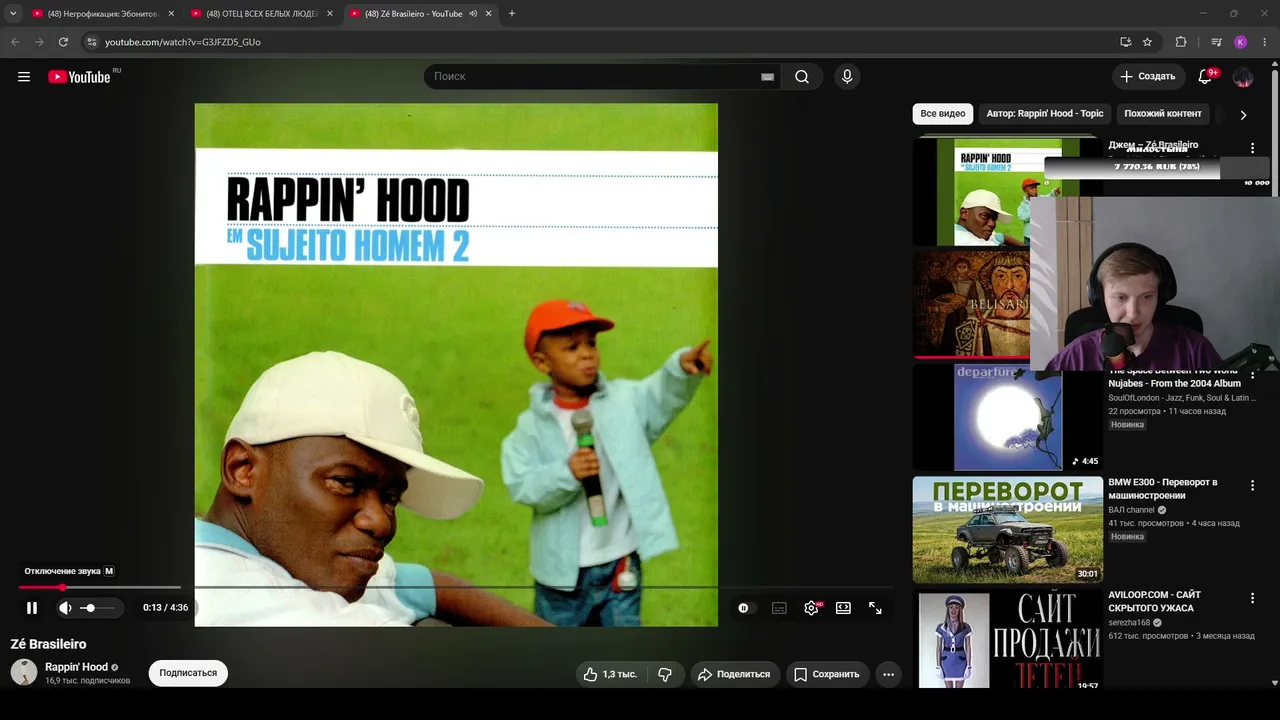
Task: Enter fullscreen mode
Action: coord(875,608)
